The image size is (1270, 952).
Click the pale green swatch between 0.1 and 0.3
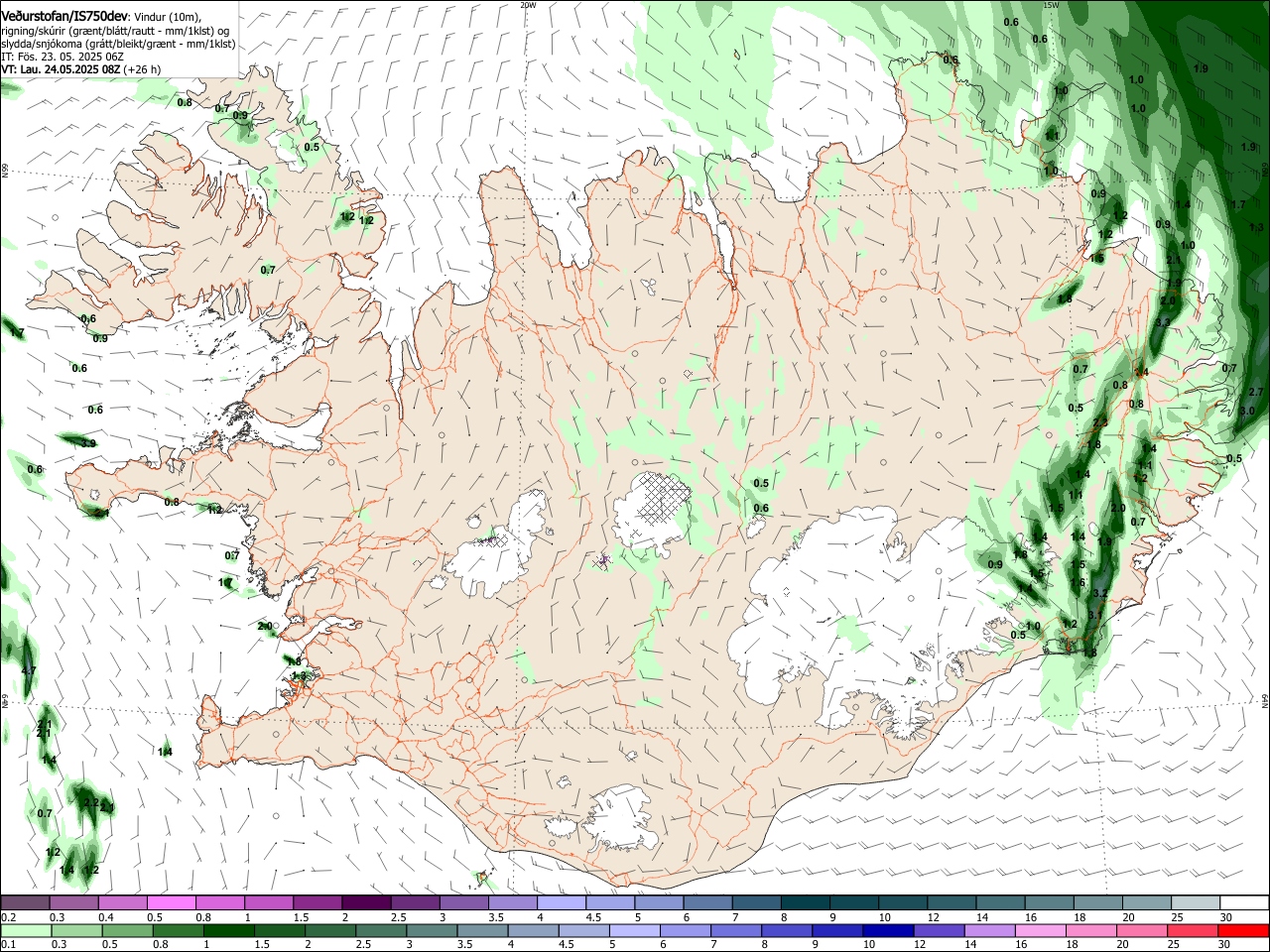point(25,931)
